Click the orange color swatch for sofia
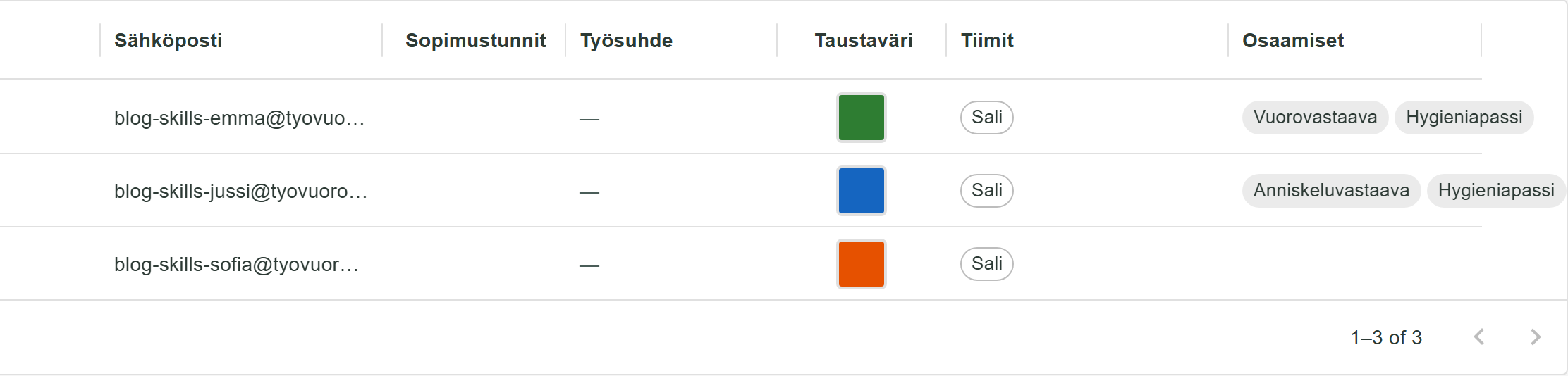 pos(861,264)
